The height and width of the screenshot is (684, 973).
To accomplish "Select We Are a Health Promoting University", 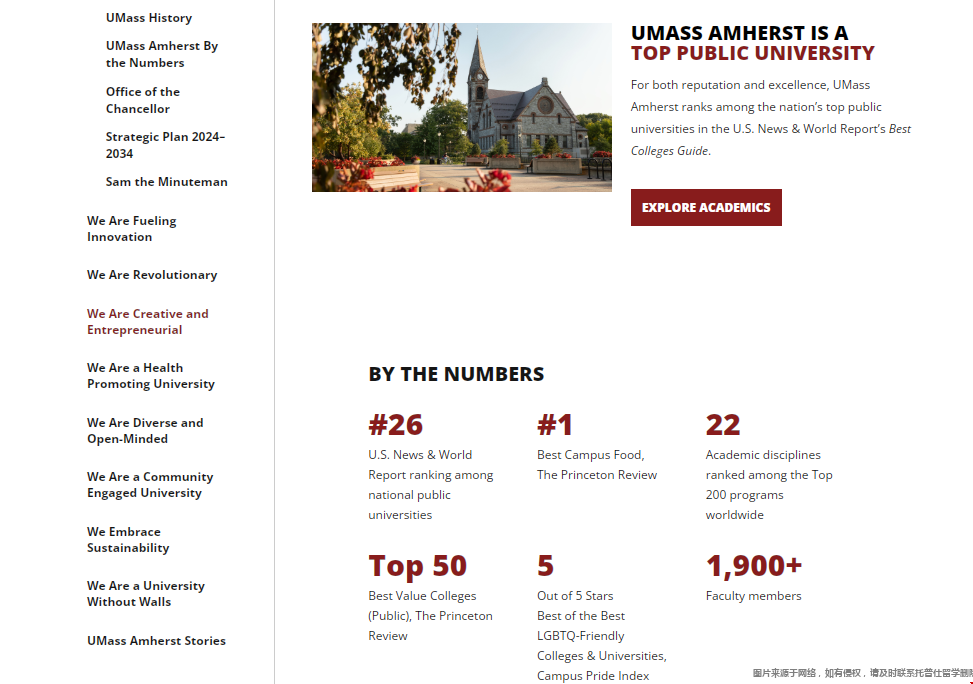I will [x=151, y=376].
